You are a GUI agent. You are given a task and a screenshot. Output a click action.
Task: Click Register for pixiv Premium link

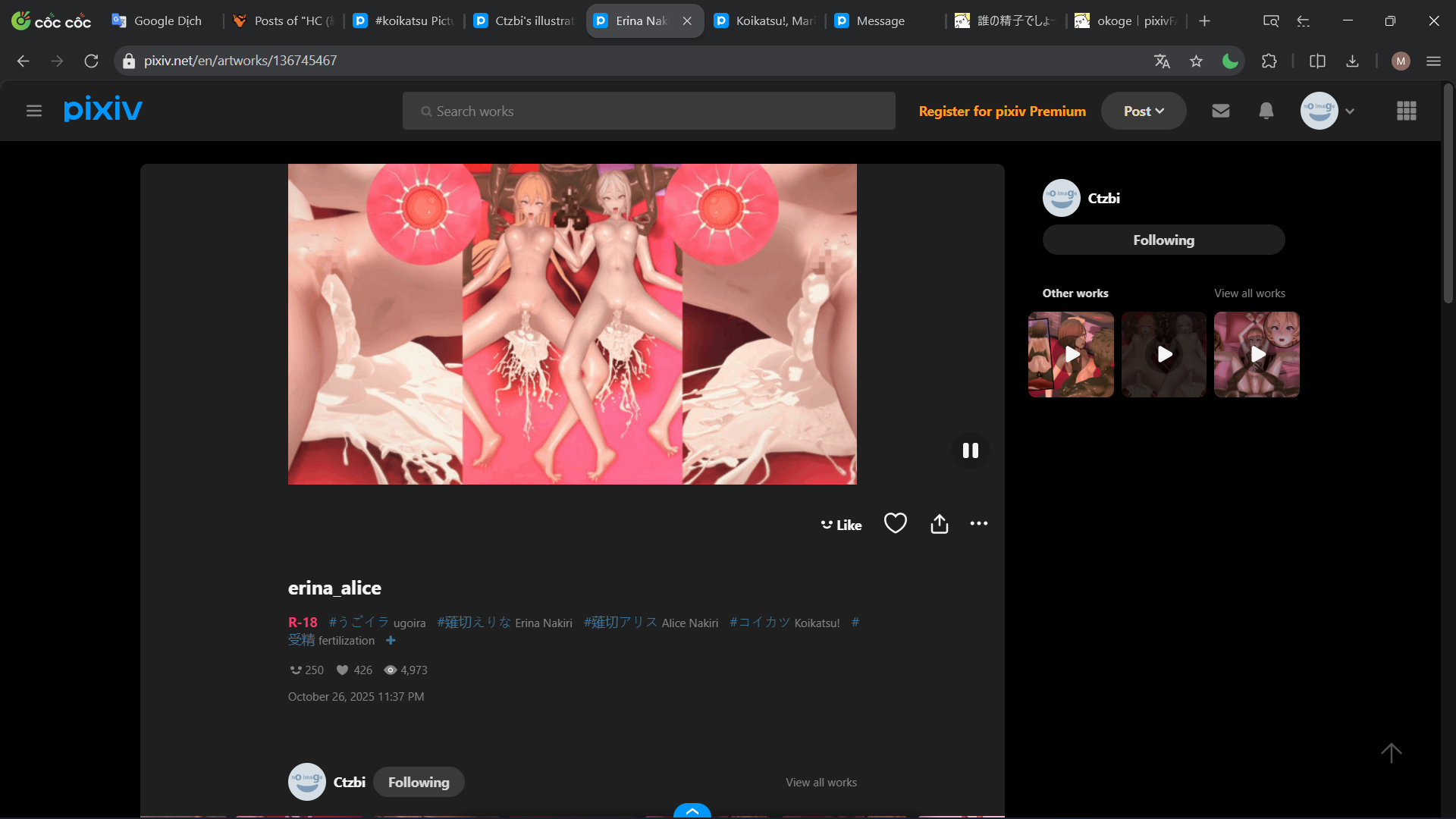point(1002,111)
